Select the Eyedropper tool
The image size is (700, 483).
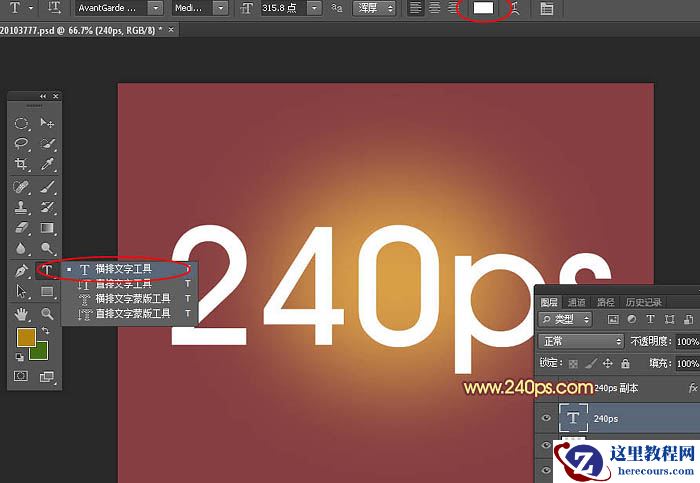pyautogui.click(x=47, y=164)
